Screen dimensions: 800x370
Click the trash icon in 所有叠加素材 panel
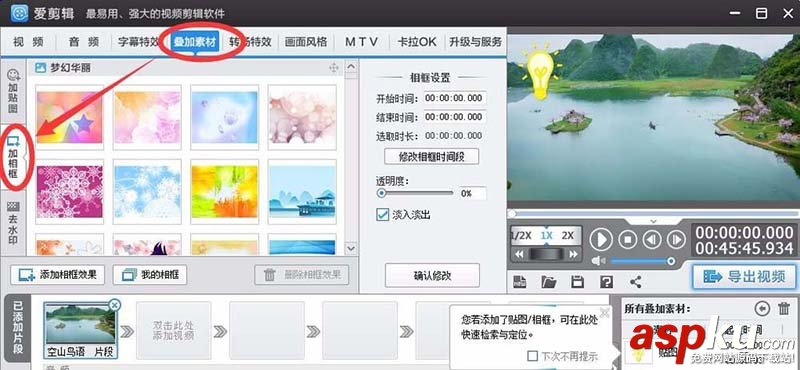pos(784,308)
